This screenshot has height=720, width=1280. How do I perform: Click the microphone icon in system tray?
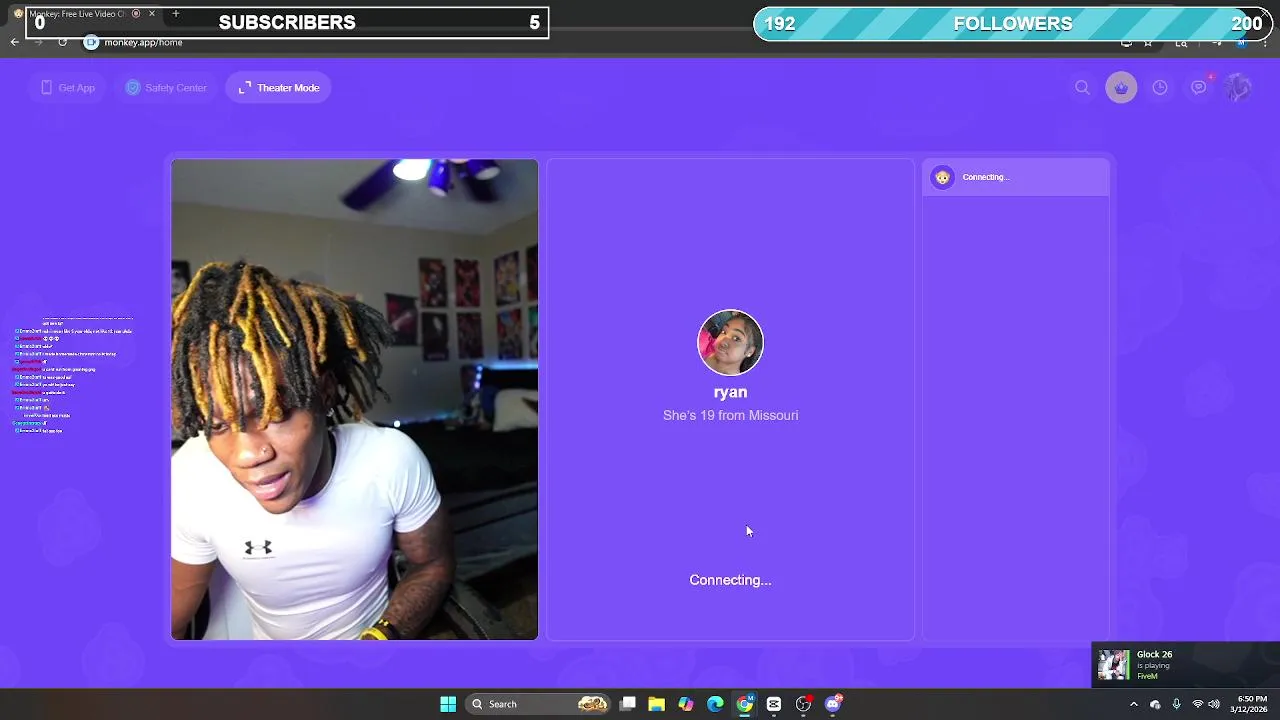pos(1176,704)
